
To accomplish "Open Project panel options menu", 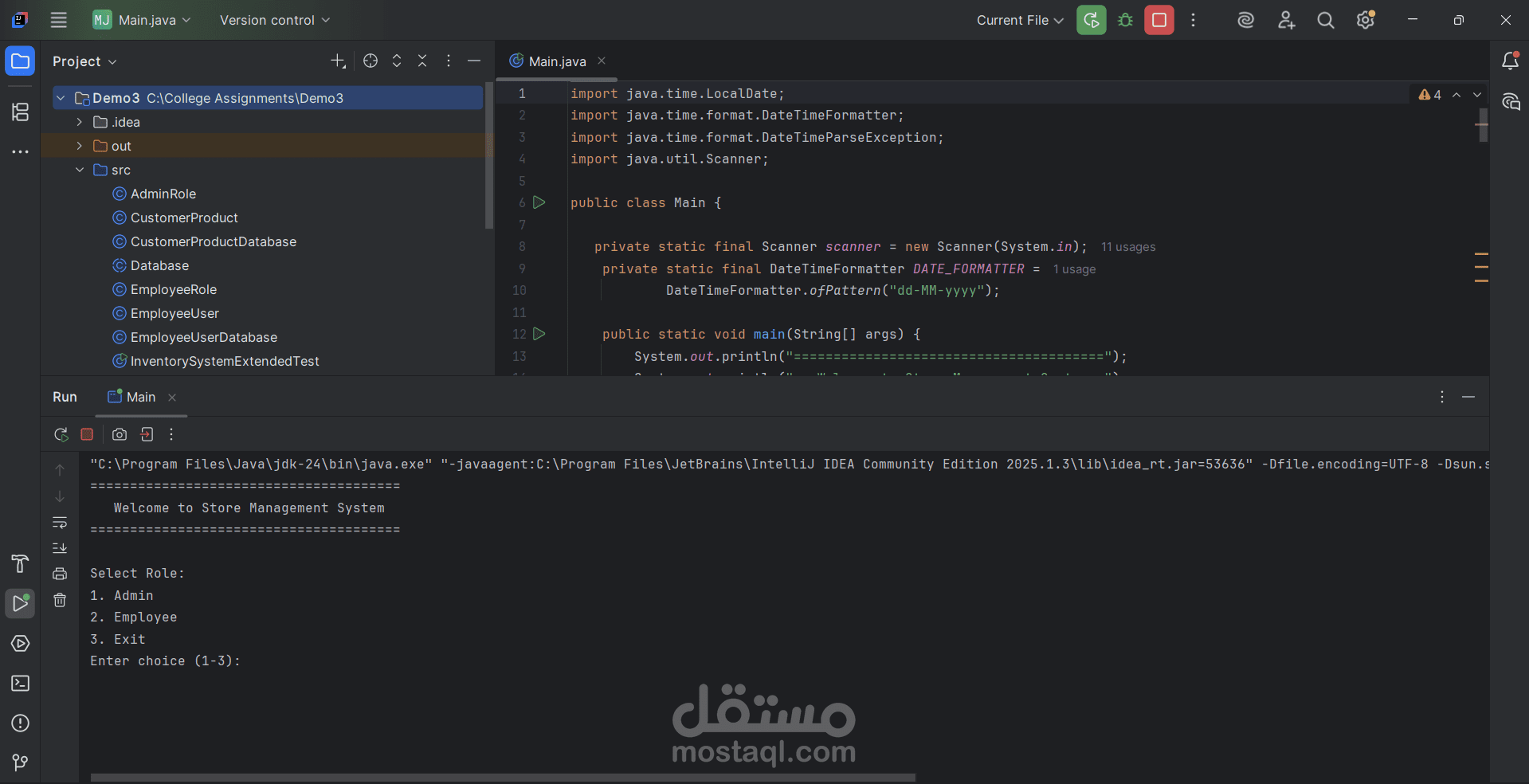I will (449, 61).
